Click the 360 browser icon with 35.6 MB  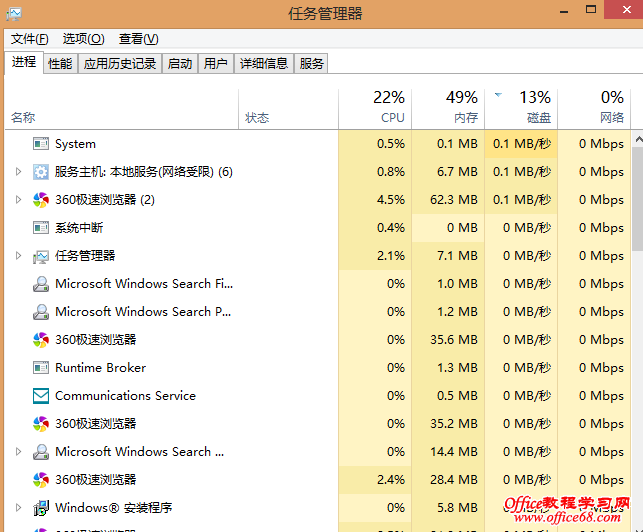pyautogui.click(x=41, y=340)
